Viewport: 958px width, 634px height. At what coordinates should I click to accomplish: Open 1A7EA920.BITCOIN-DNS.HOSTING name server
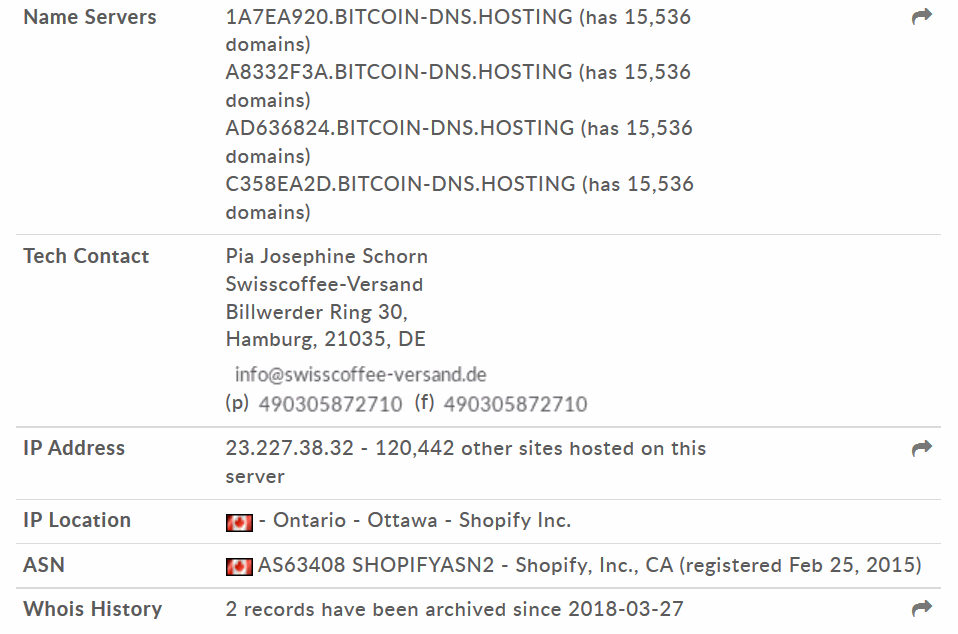point(399,17)
